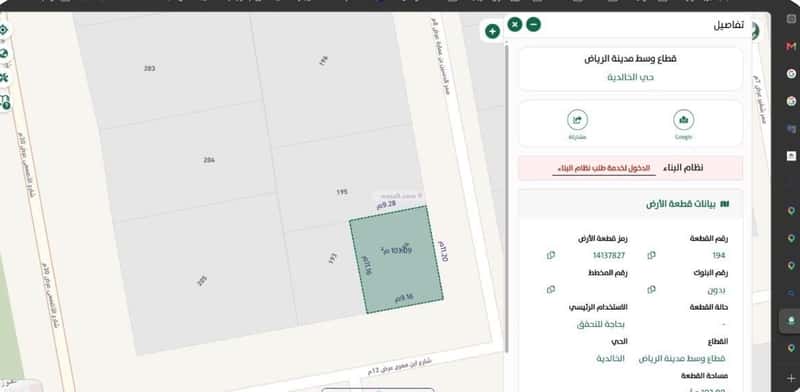Copy the block number value بدون
The height and width of the screenshot is (392, 800).
pyautogui.click(x=651, y=289)
